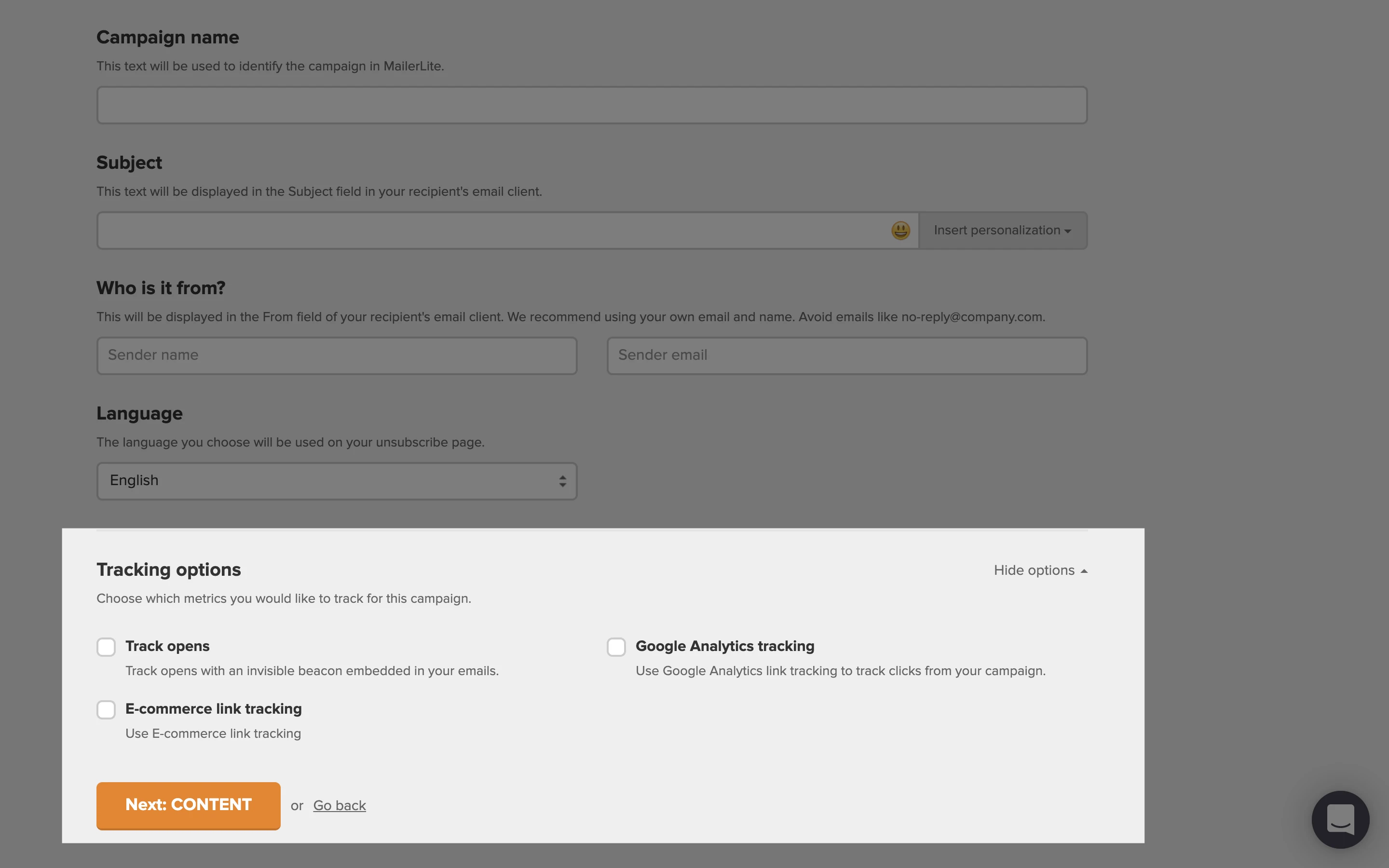
Task: Click the Campaign name input field
Action: click(591, 106)
